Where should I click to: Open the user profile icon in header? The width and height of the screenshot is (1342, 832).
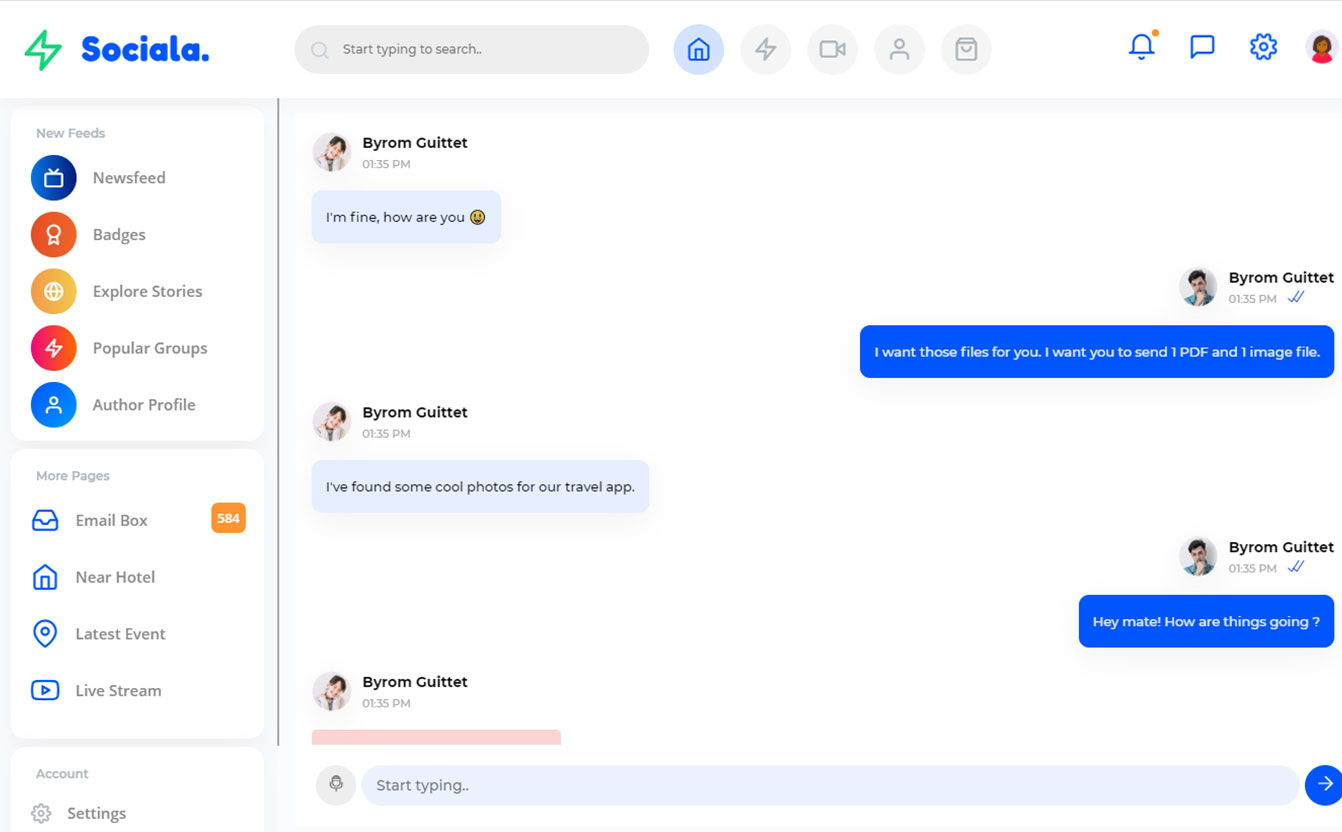tap(899, 49)
